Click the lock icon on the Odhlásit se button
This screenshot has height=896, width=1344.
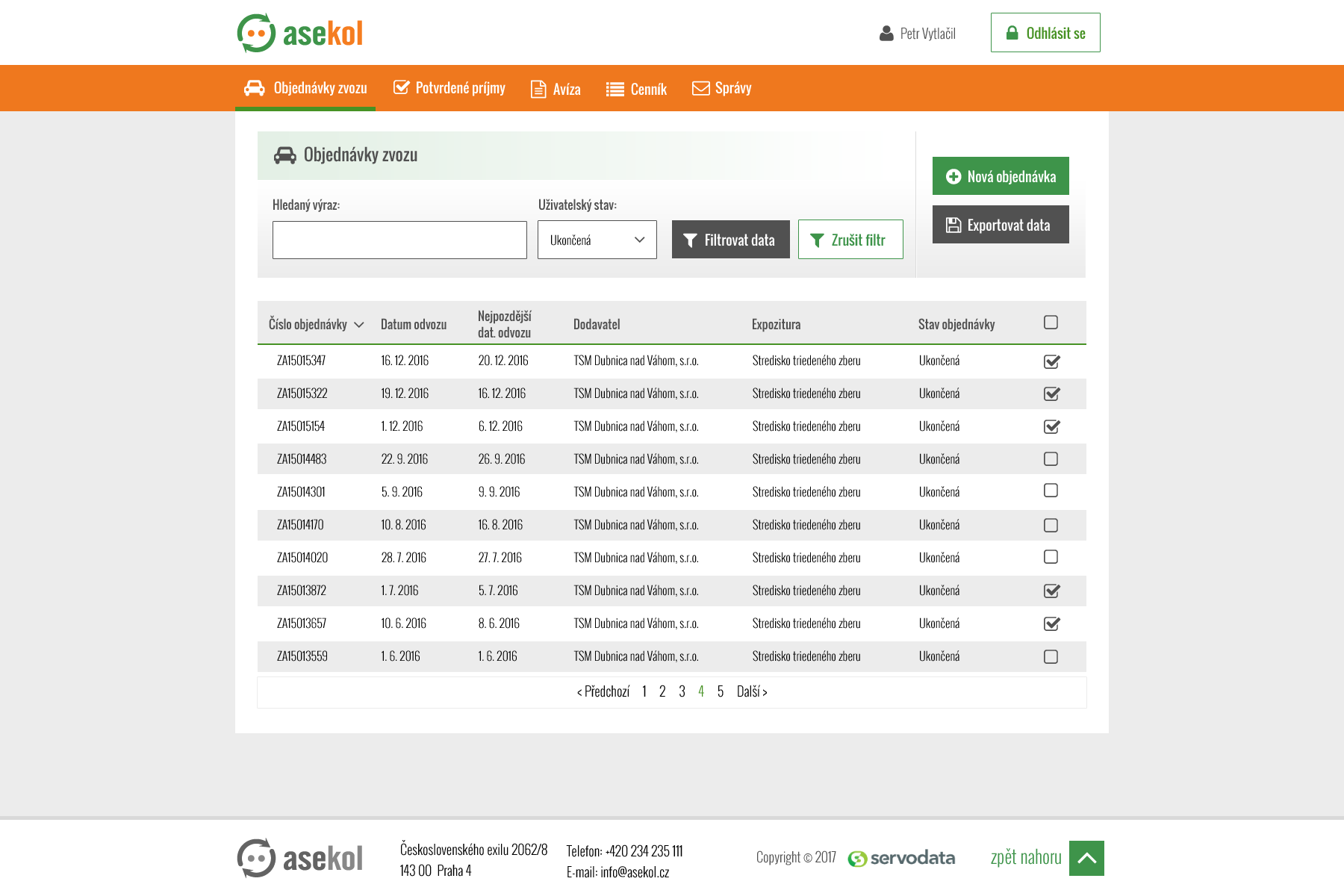pos(1012,33)
